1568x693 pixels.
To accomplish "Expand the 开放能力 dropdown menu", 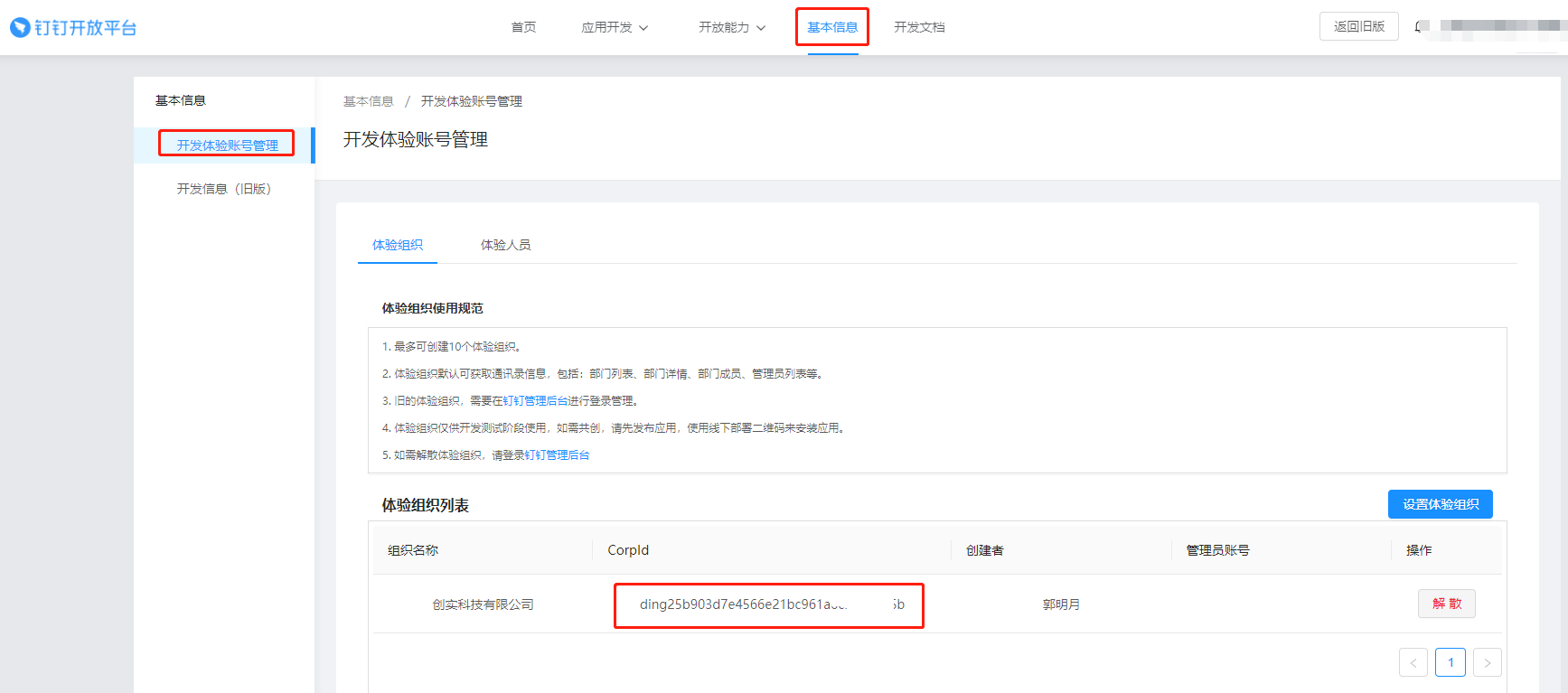I will (x=732, y=27).
